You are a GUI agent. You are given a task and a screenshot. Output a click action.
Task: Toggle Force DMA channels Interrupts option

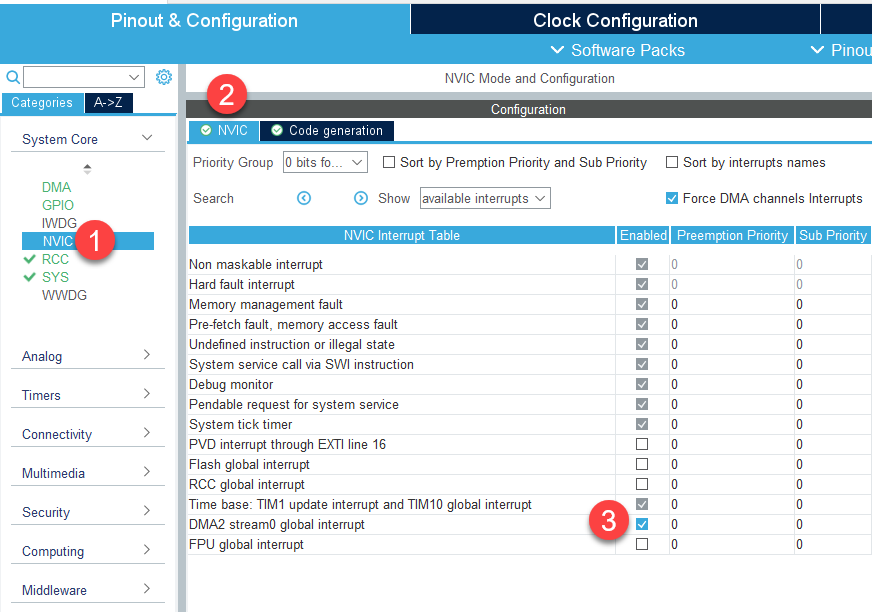[x=672, y=198]
